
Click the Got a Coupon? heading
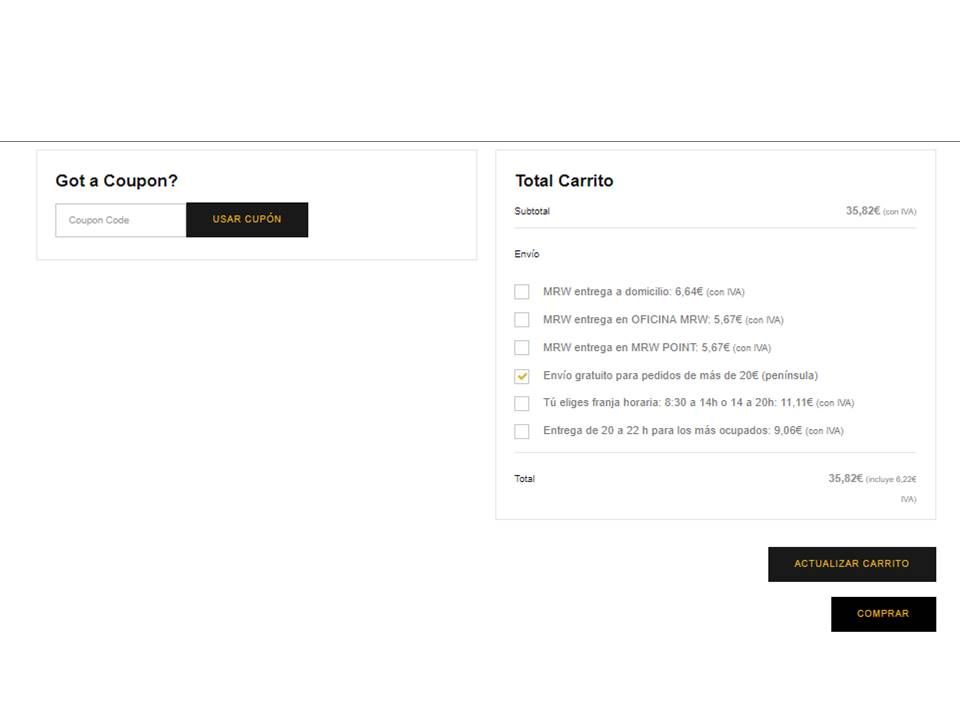pyautogui.click(x=116, y=181)
